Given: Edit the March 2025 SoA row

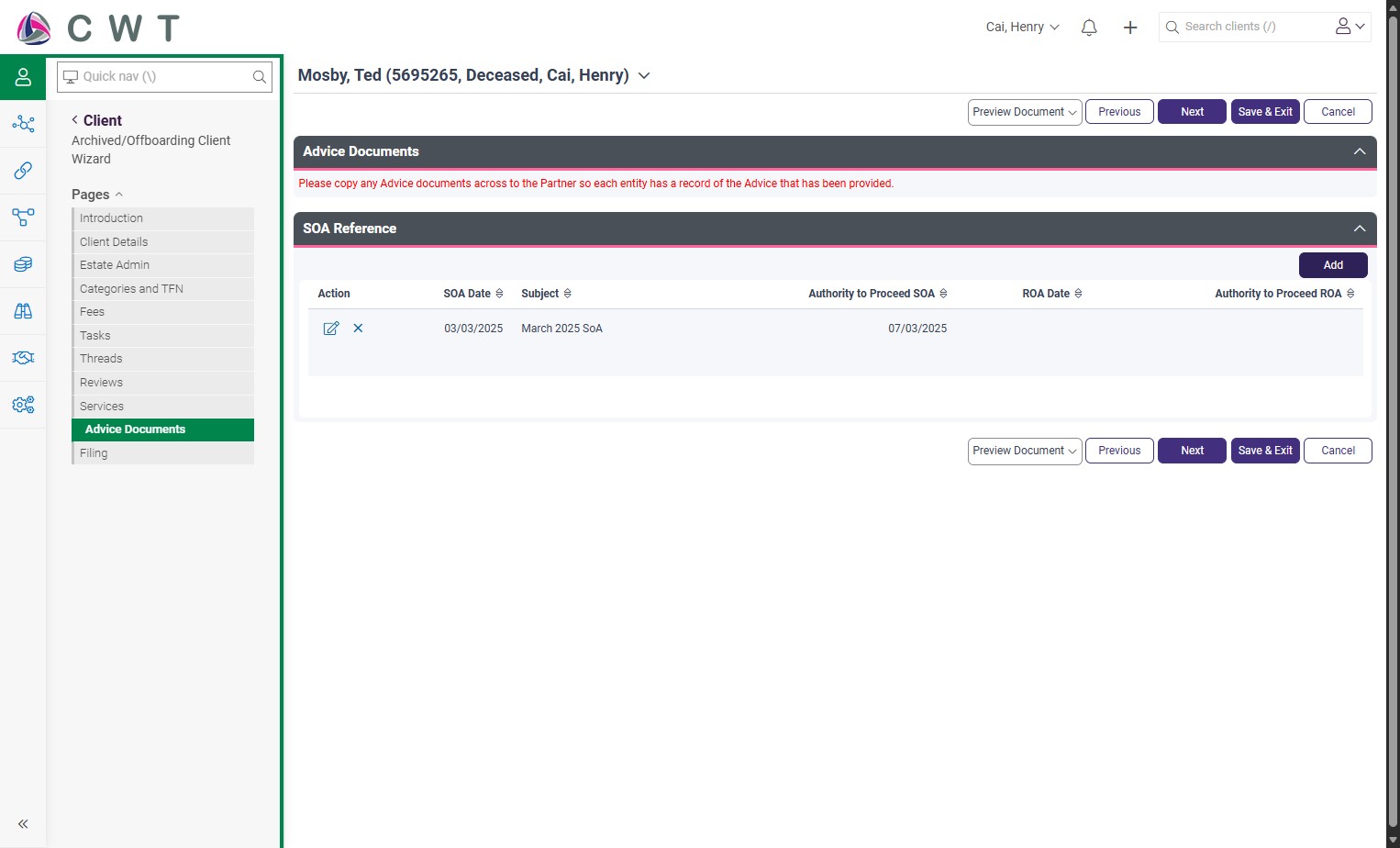Looking at the screenshot, I should (331, 329).
